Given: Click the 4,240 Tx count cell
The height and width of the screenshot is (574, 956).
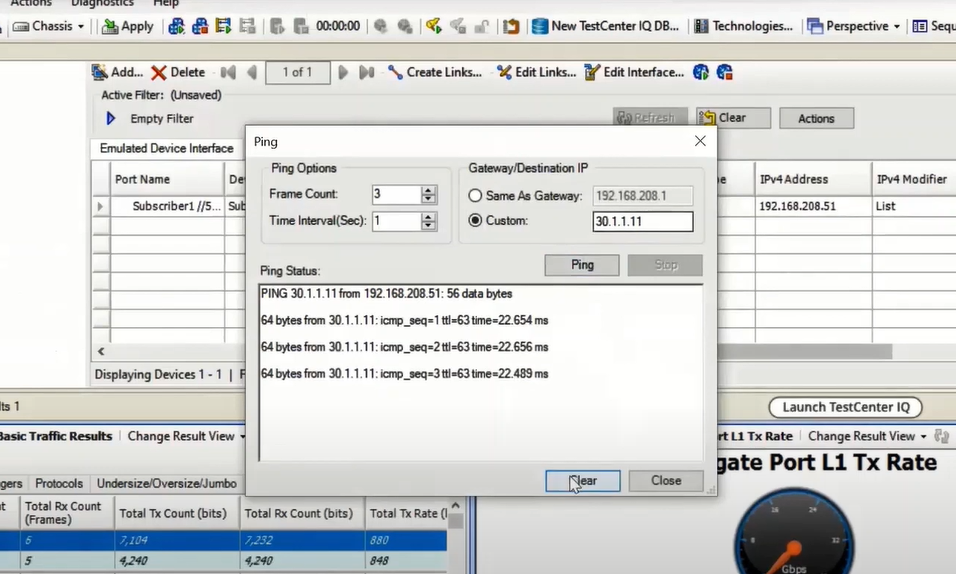Looking at the screenshot, I should 177,561.
